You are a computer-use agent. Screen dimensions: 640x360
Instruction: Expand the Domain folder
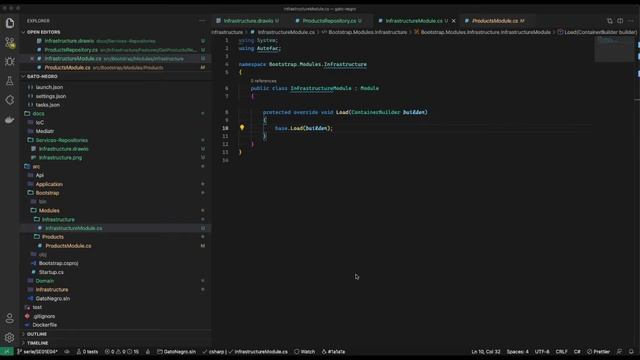(x=45, y=281)
